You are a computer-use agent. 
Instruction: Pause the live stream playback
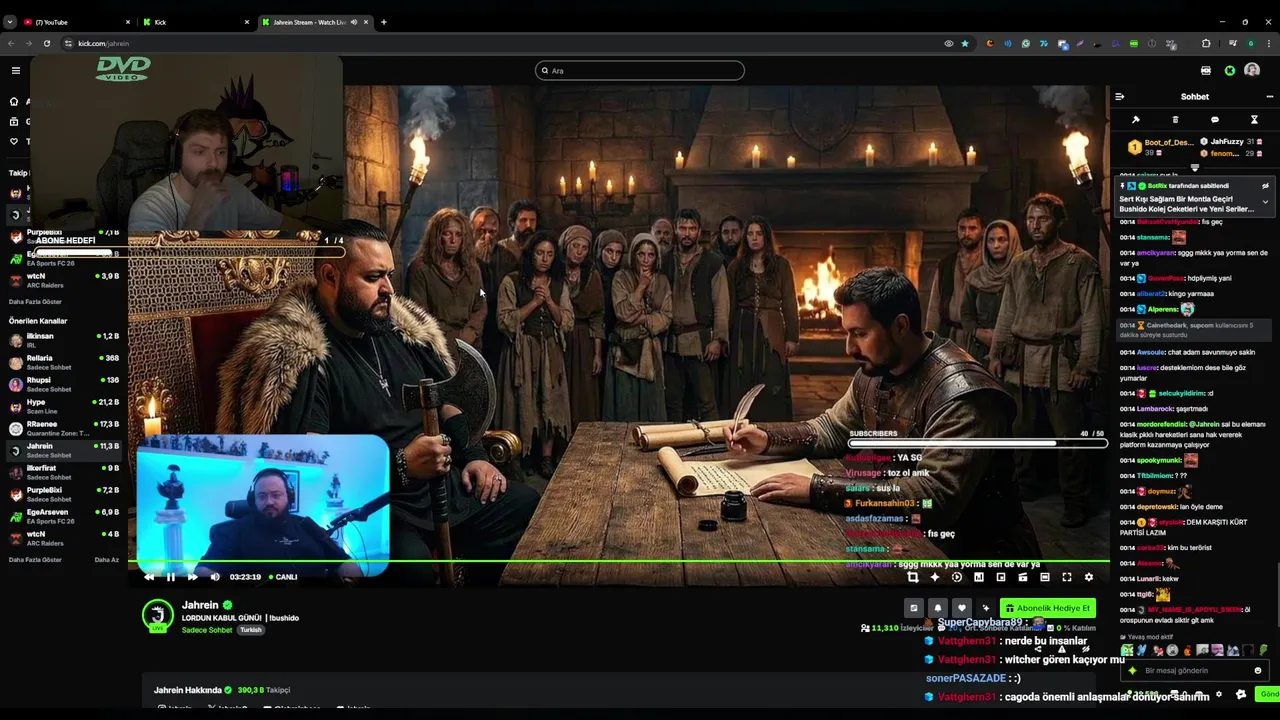click(x=171, y=577)
